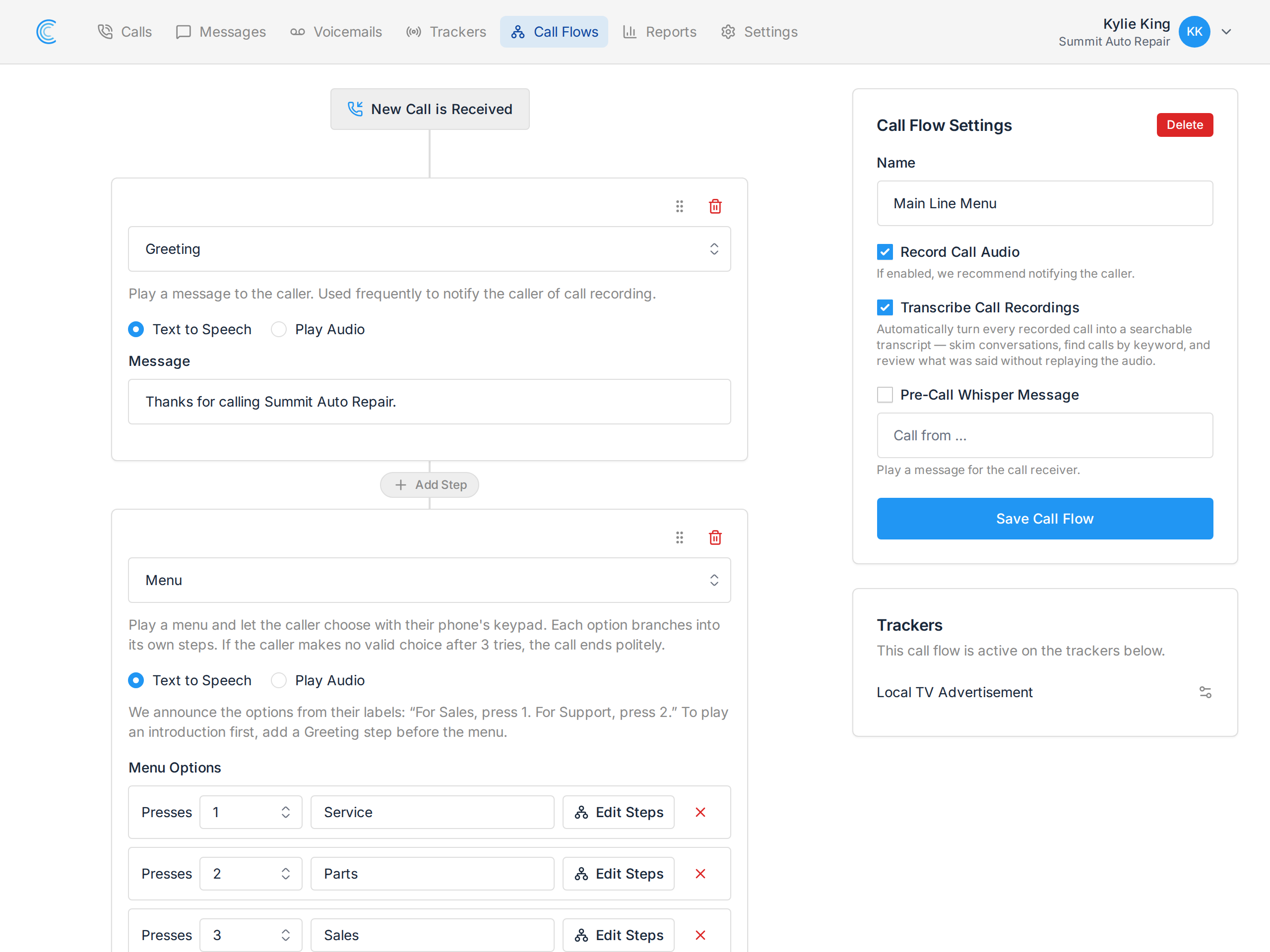
Task: Remove the Parts menu option
Action: 700,873
